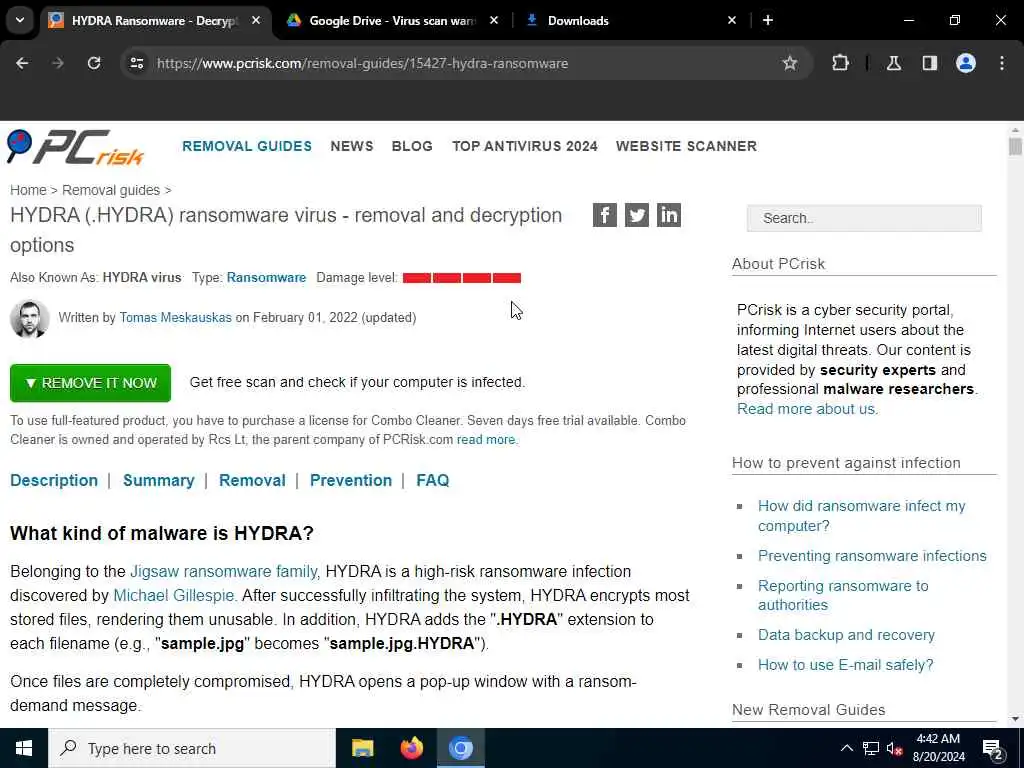Click the address bar URL

tap(362, 63)
